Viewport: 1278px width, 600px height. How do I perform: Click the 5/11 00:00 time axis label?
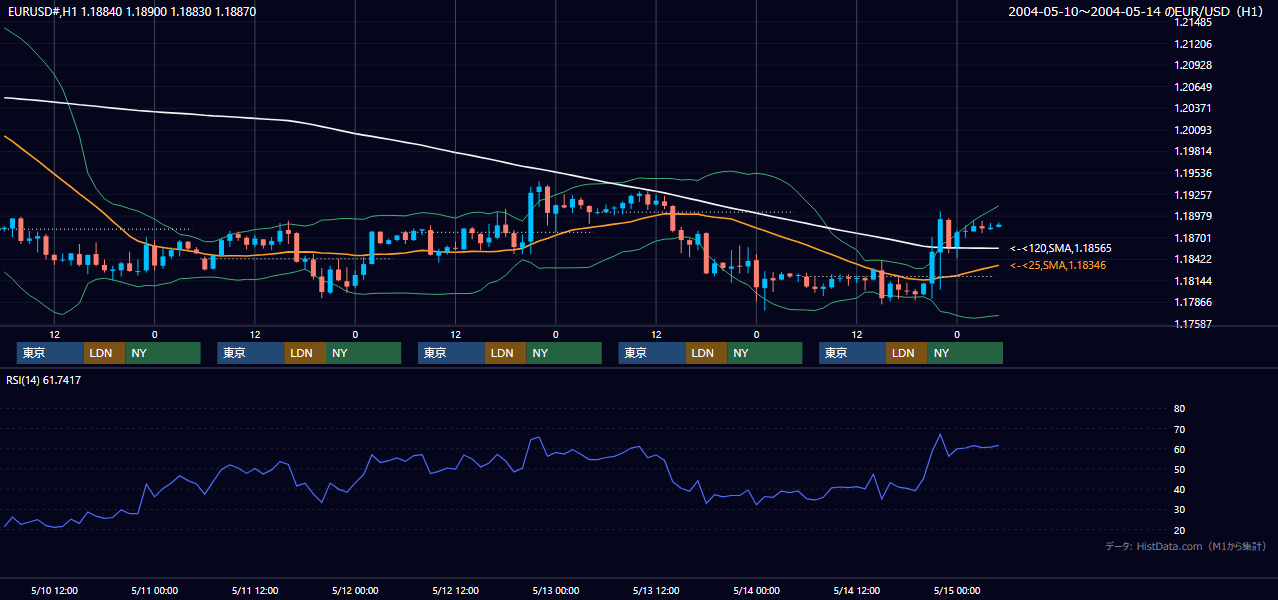click(154, 590)
